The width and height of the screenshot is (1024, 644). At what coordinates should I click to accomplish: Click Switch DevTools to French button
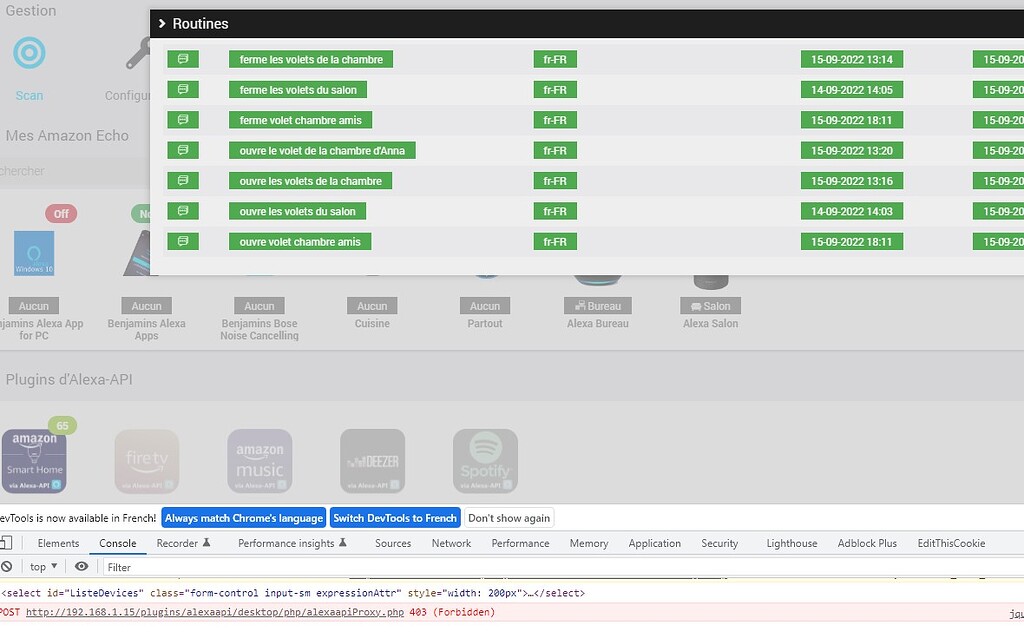(395, 518)
